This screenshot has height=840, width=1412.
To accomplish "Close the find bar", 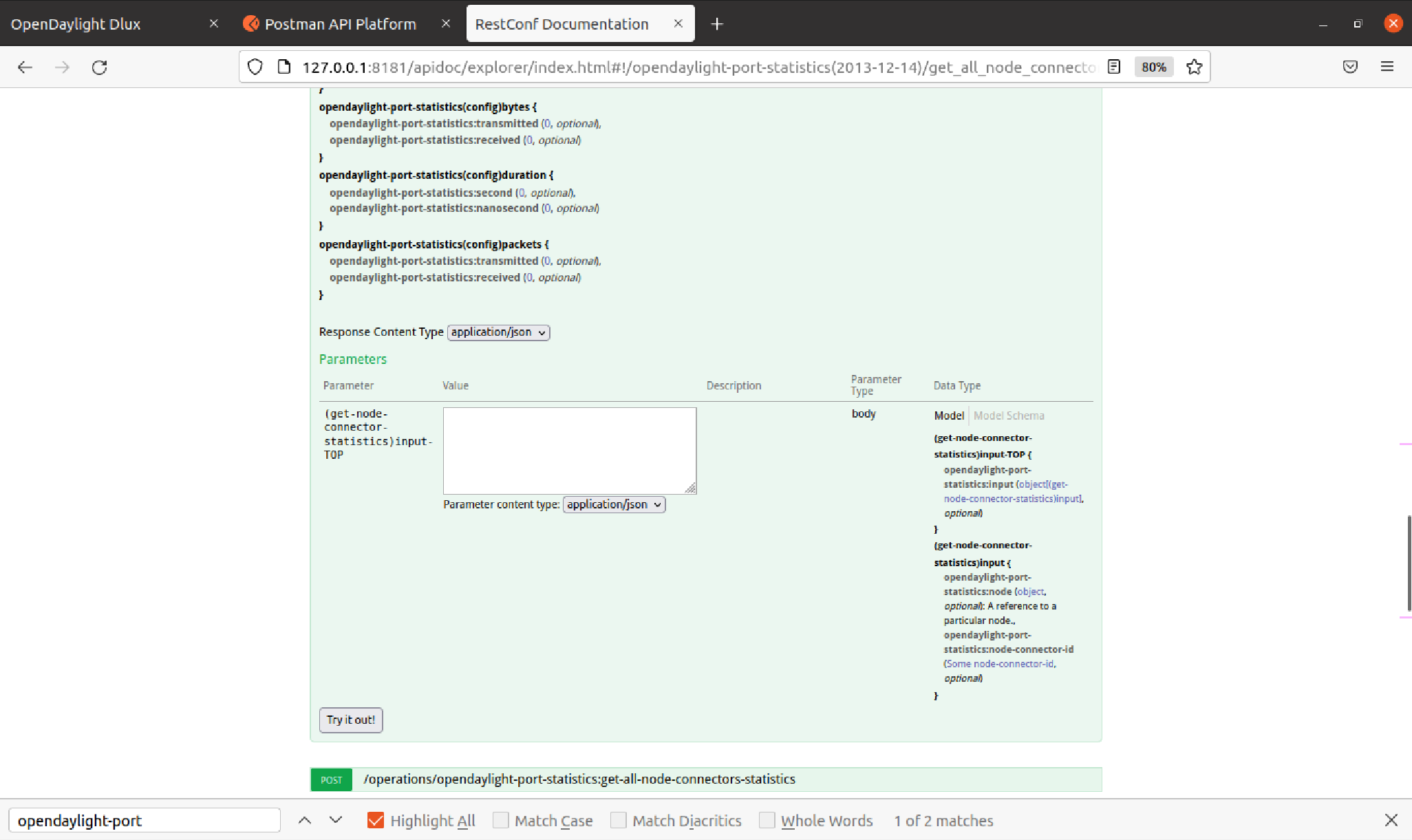I will (x=1391, y=820).
